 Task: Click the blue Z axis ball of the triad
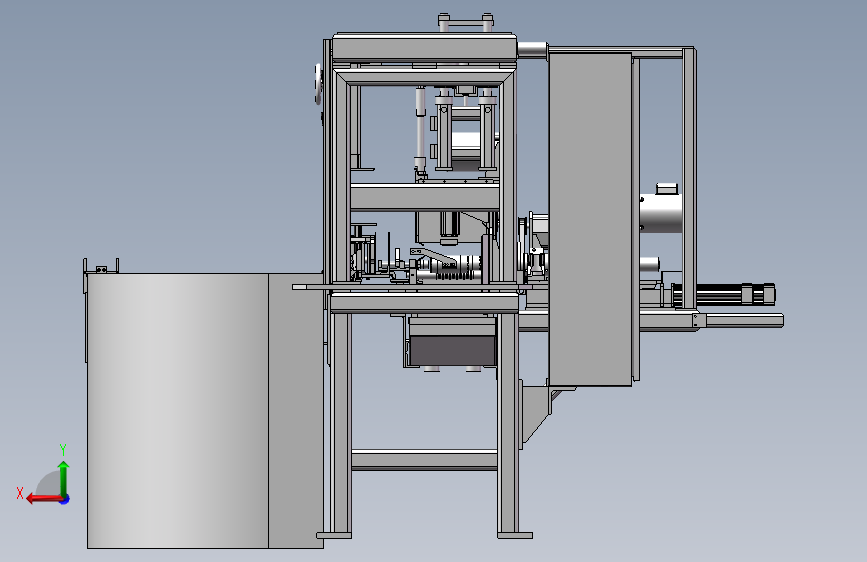pos(65,499)
